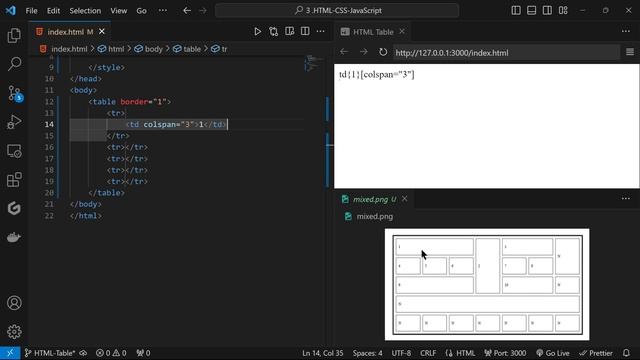
Task: Open More Actions for mixed.png tab group
Action: point(626,199)
